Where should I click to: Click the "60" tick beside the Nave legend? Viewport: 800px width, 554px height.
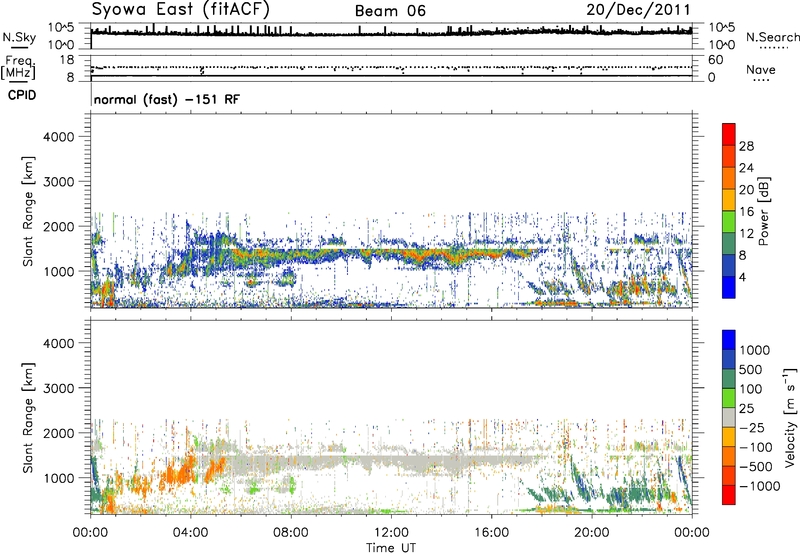tap(715, 60)
